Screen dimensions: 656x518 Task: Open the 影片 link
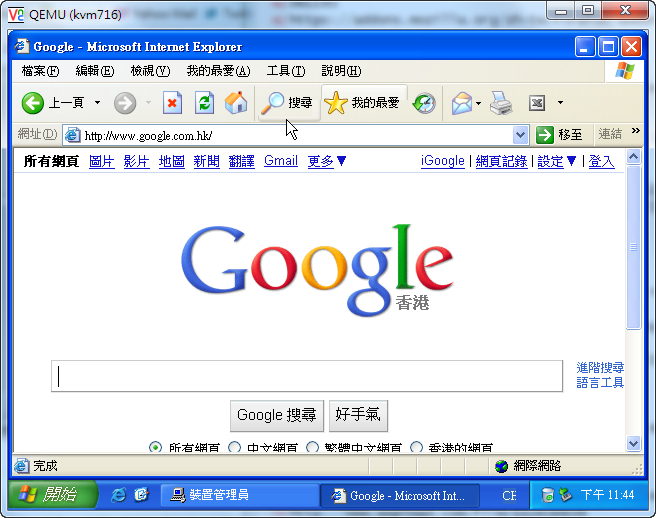coord(136,161)
